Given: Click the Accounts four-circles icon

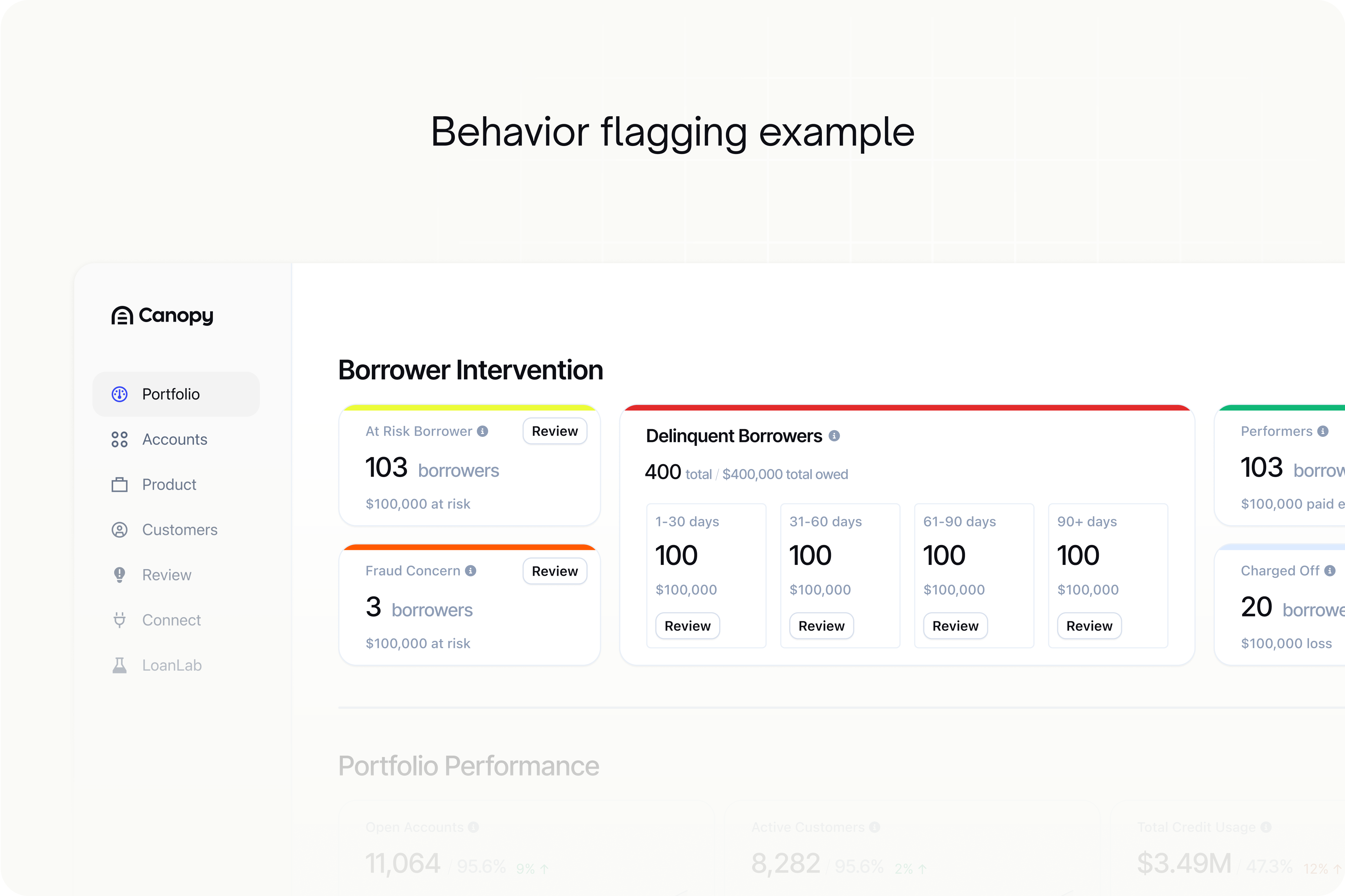Looking at the screenshot, I should click(x=119, y=440).
